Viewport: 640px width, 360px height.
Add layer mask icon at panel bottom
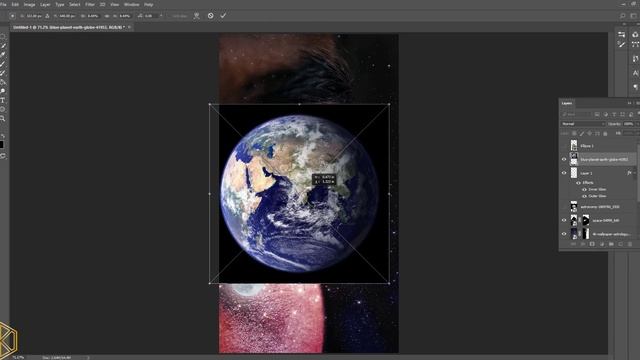pos(592,244)
